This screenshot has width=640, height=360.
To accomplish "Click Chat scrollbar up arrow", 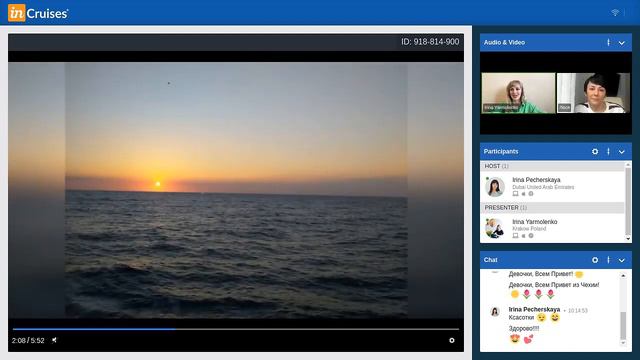I will pos(623,276).
